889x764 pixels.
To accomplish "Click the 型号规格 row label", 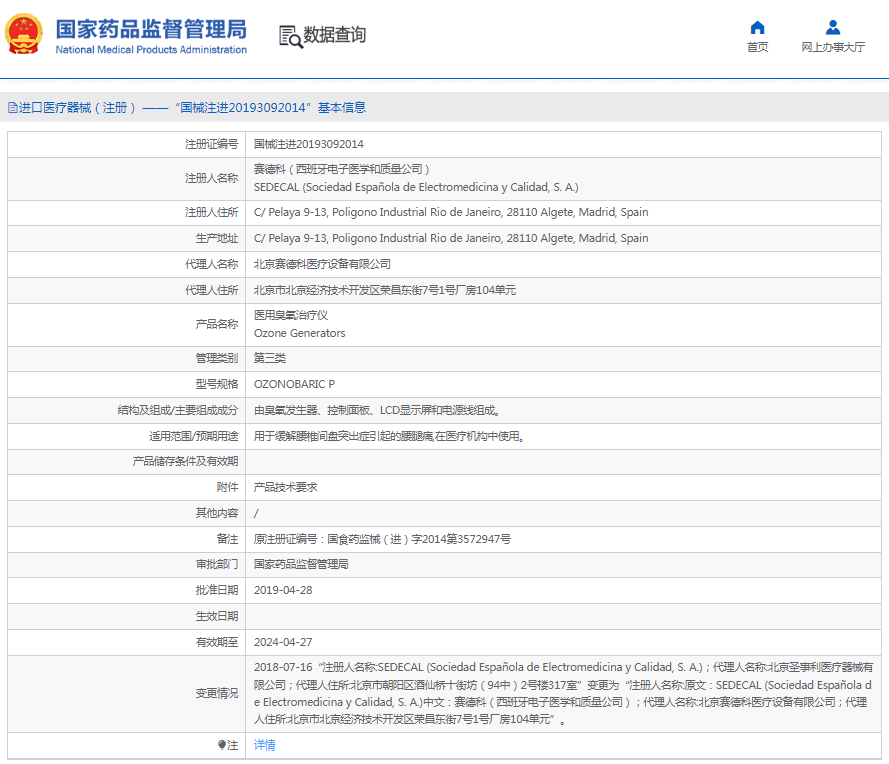I will click(217, 384).
